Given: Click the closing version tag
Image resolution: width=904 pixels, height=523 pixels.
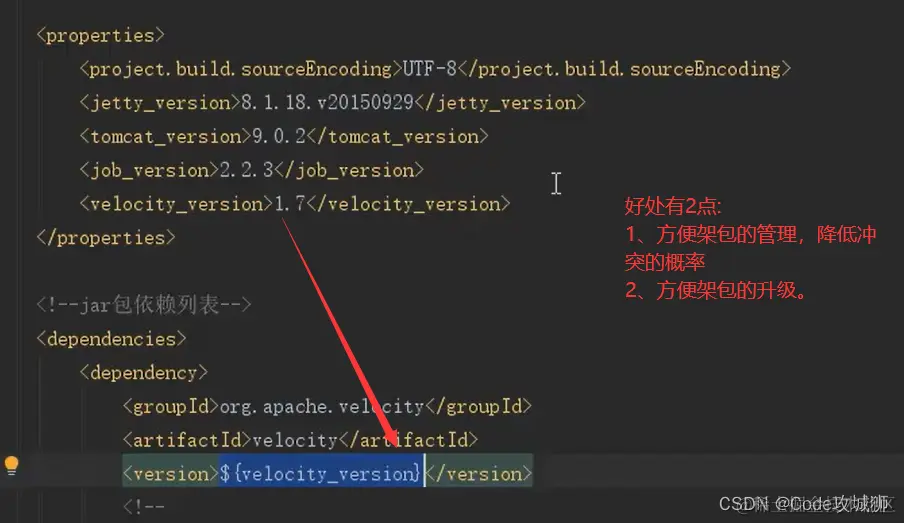Looking at the screenshot, I should pos(479,474).
